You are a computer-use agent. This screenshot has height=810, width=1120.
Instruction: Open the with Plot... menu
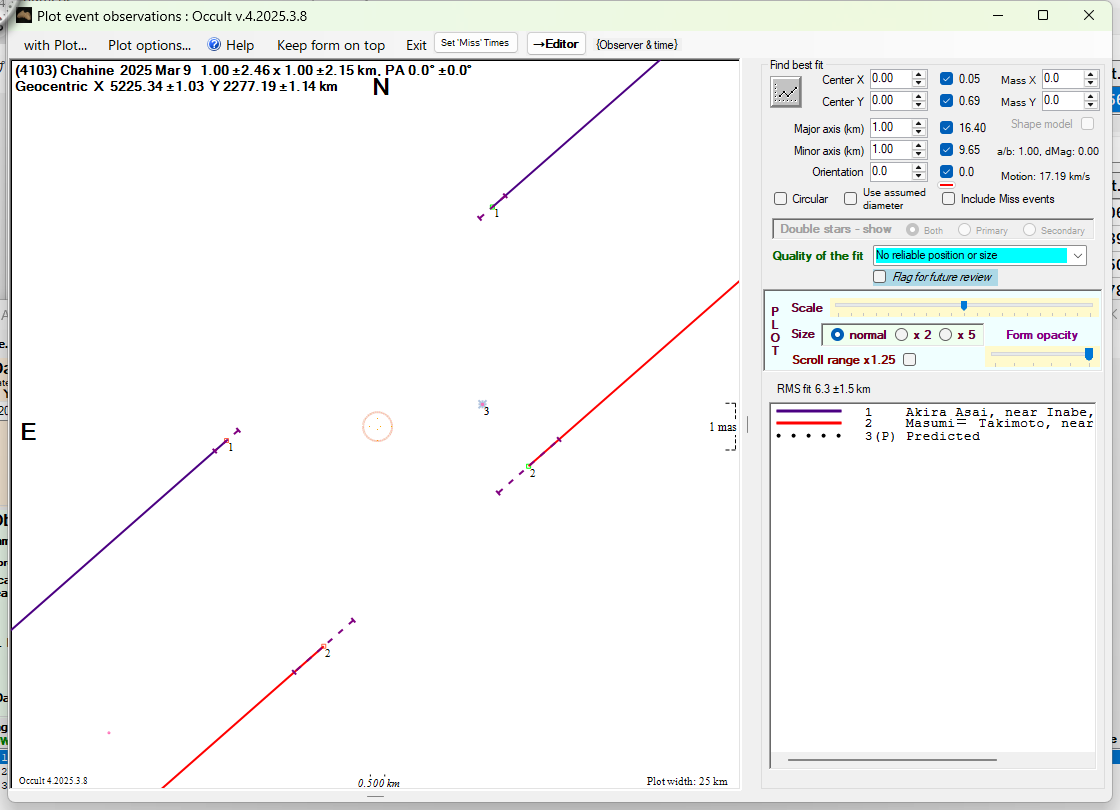click(55, 45)
